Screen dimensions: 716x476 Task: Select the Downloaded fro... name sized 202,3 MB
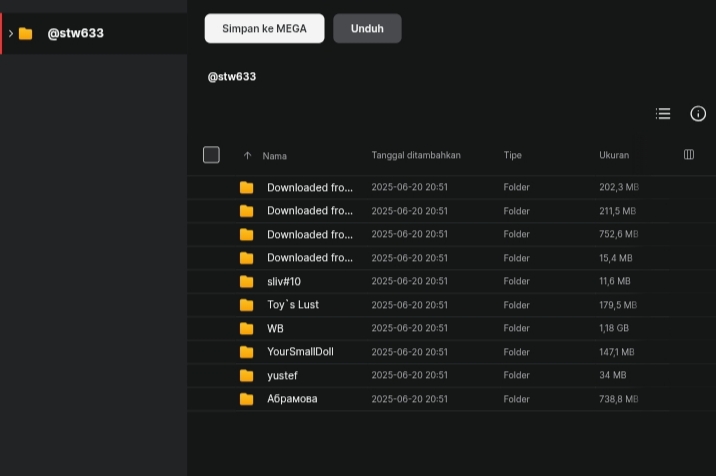[x=310, y=187]
